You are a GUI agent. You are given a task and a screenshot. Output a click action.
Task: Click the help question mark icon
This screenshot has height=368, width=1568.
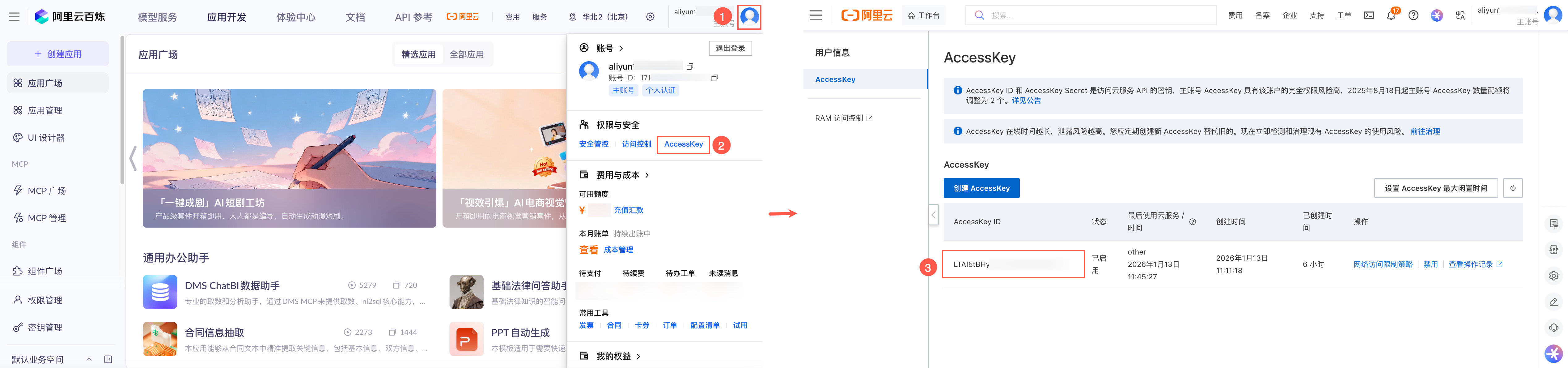coord(1413,16)
